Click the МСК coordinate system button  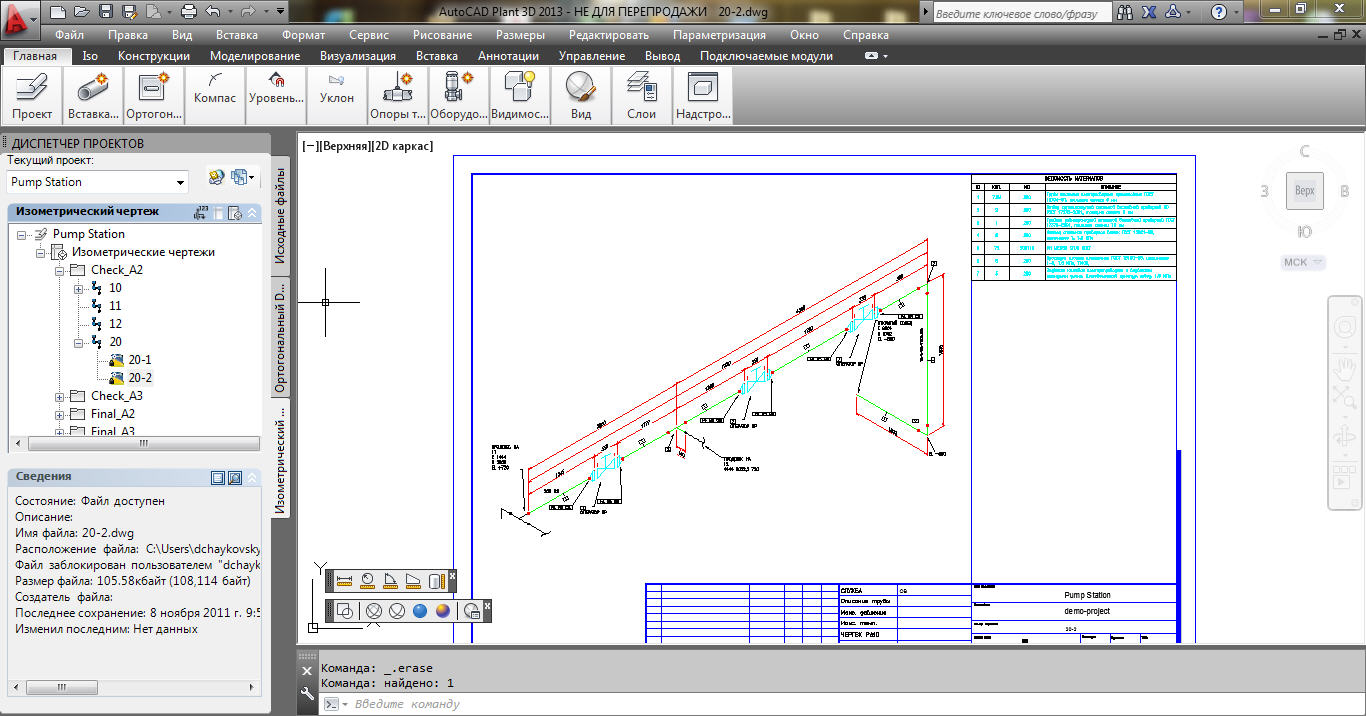(1303, 263)
